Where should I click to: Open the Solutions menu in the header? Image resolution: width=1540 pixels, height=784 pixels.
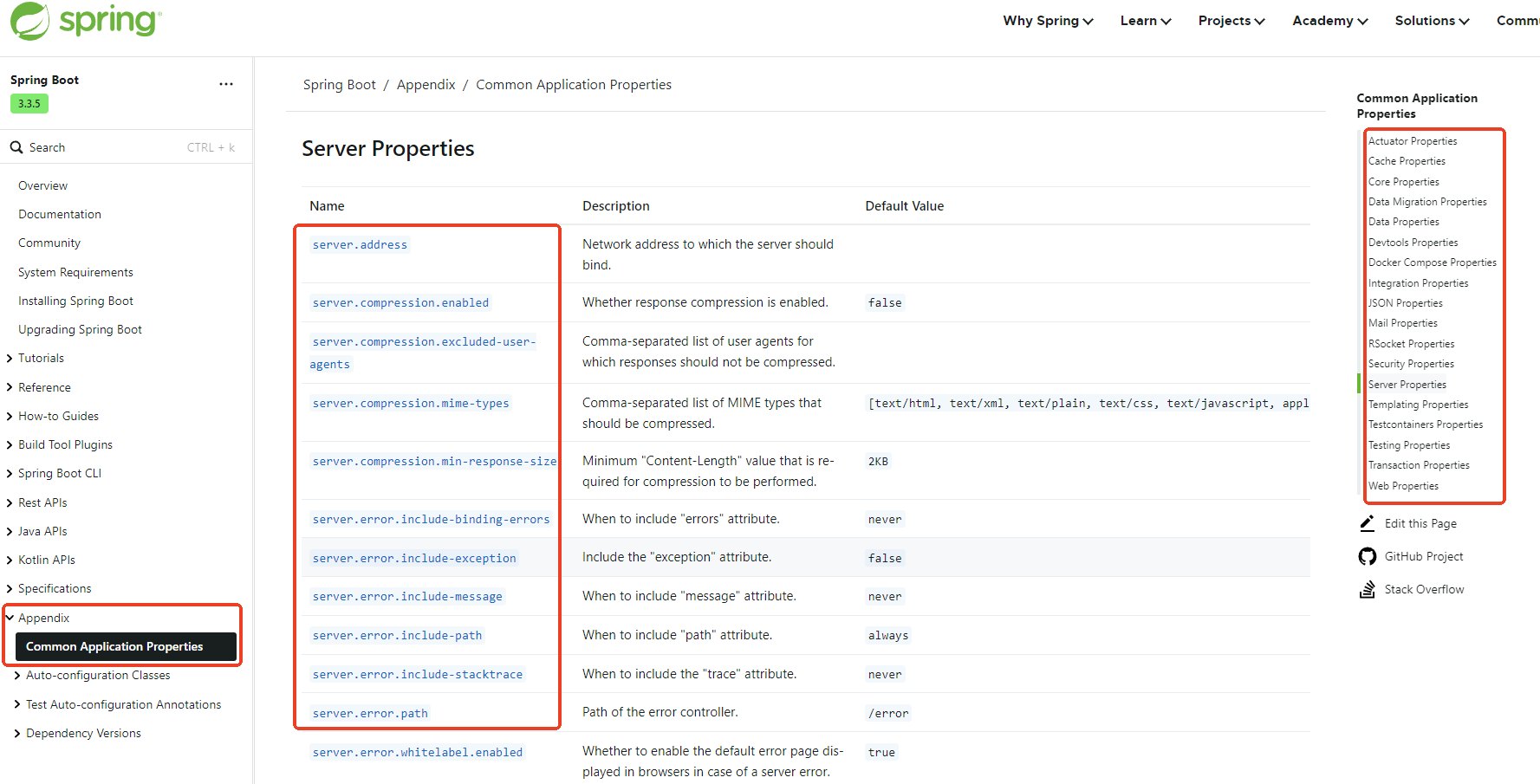tap(1431, 21)
